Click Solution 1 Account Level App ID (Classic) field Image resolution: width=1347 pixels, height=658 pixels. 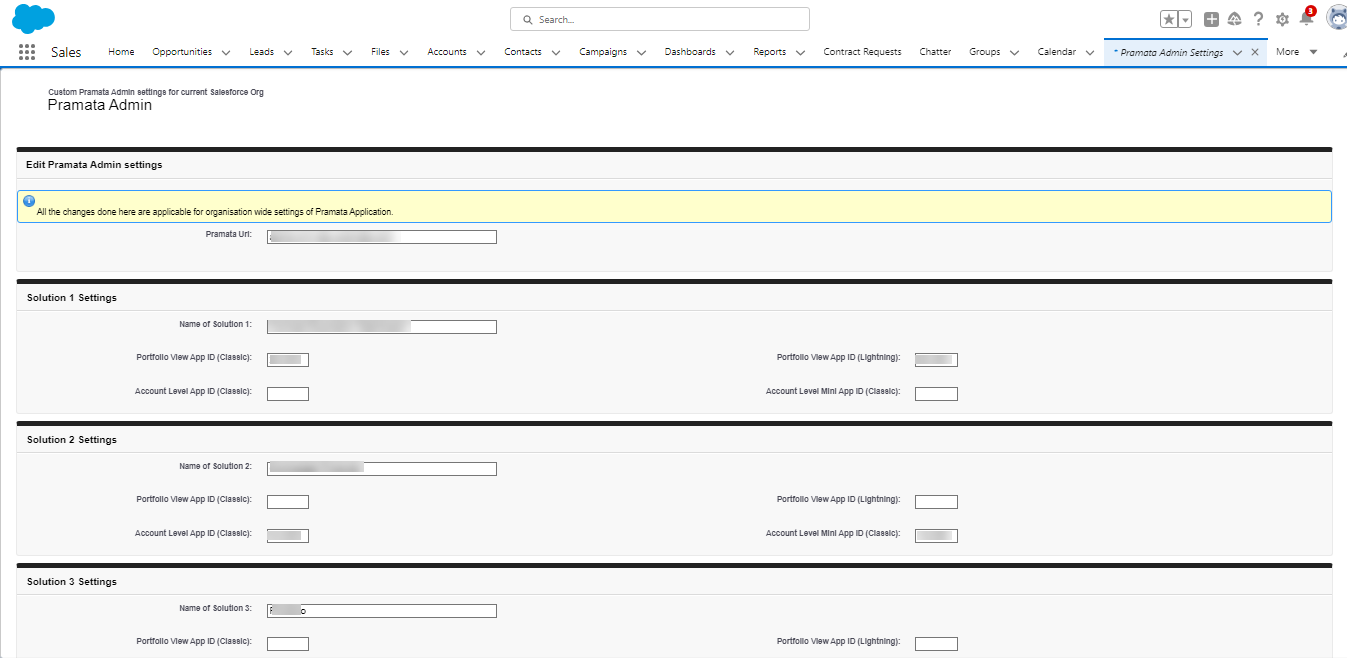click(288, 394)
